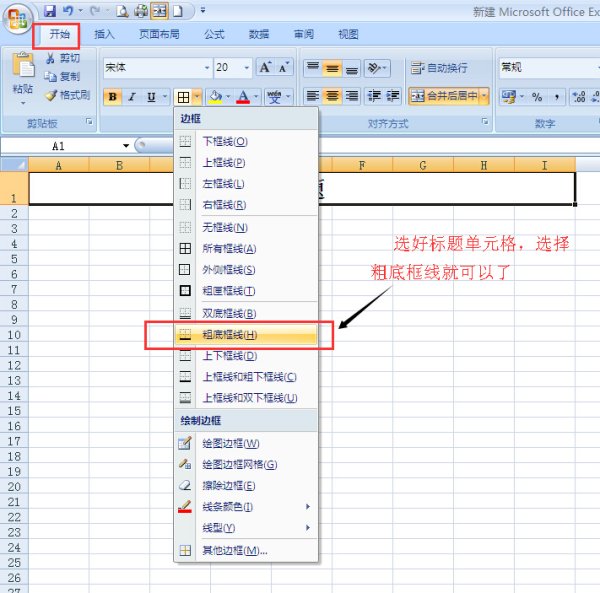Image resolution: width=600 pixels, height=593 pixels.
Task: Open the 宋体 font name dropdown
Action: [207, 68]
